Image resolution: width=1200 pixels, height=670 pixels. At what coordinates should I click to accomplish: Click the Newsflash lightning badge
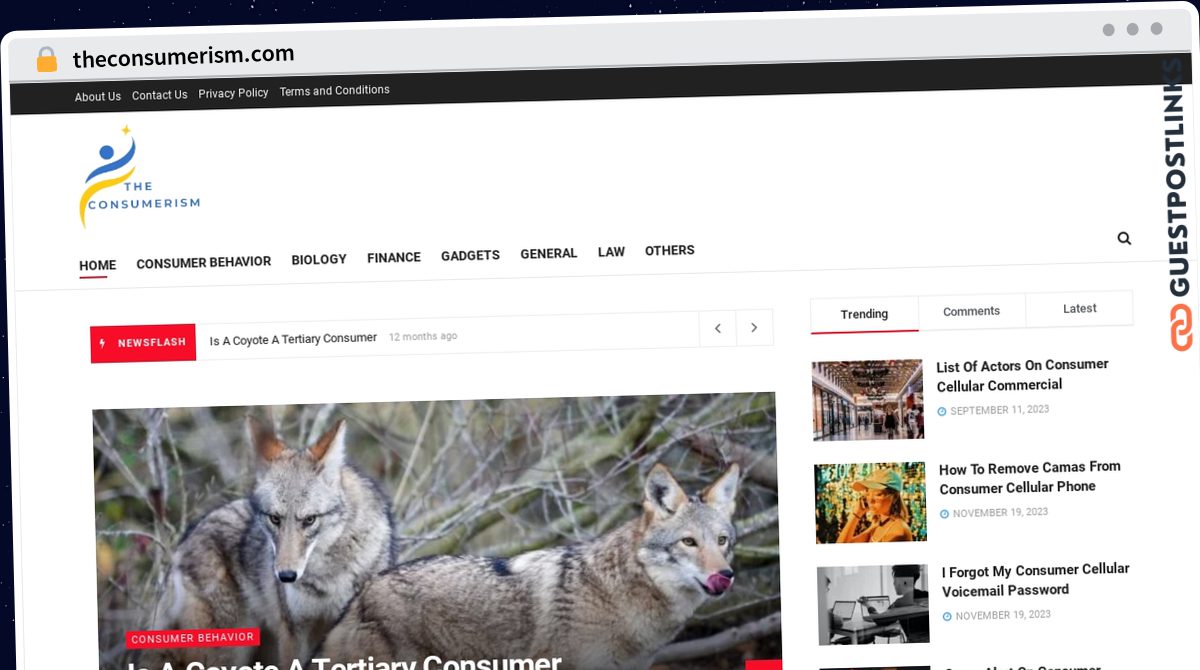143,342
